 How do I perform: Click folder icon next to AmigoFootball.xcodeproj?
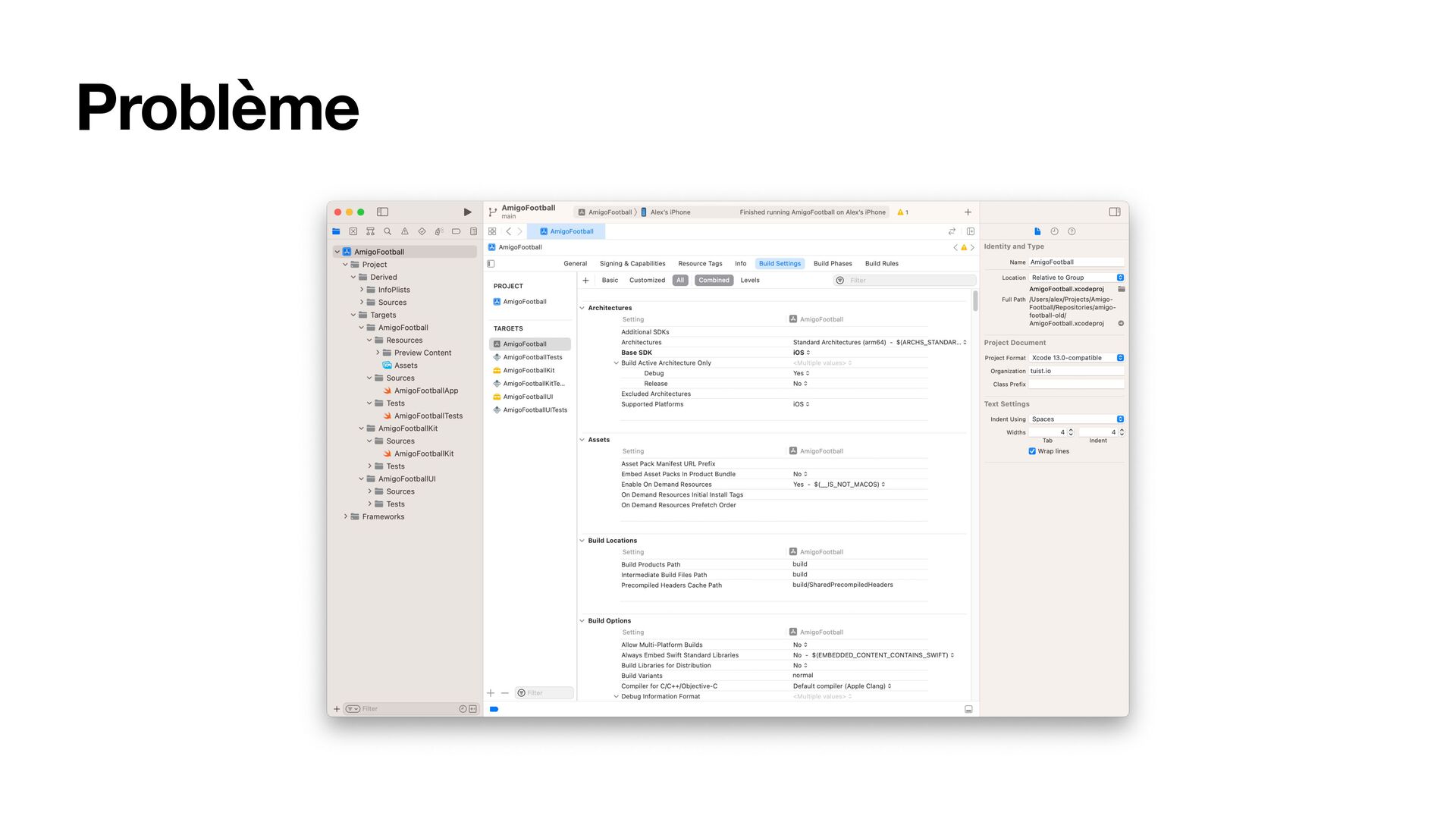pyautogui.click(x=1121, y=289)
